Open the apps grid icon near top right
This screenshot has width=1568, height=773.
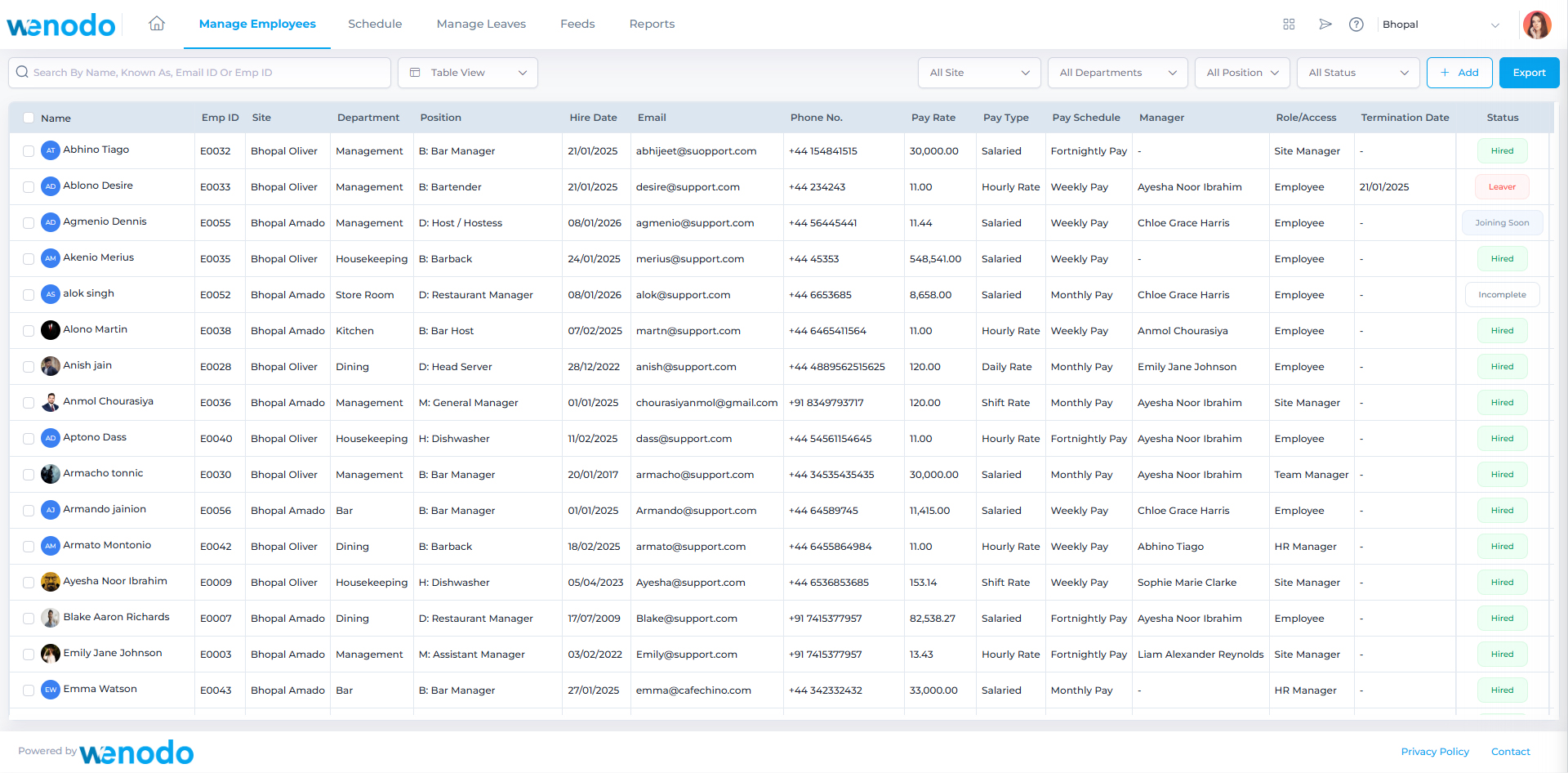(1289, 25)
